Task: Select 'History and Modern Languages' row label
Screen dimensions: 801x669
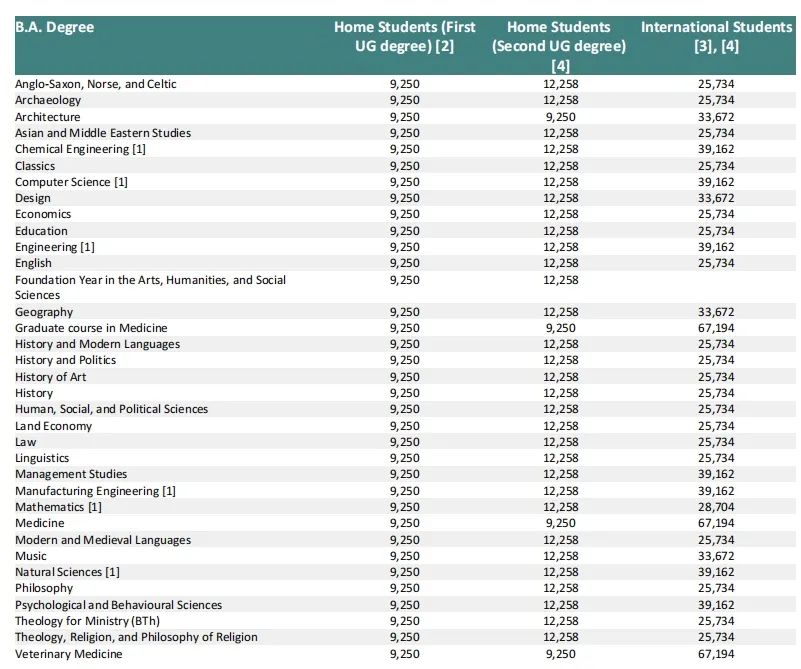Action: (x=97, y=344)
